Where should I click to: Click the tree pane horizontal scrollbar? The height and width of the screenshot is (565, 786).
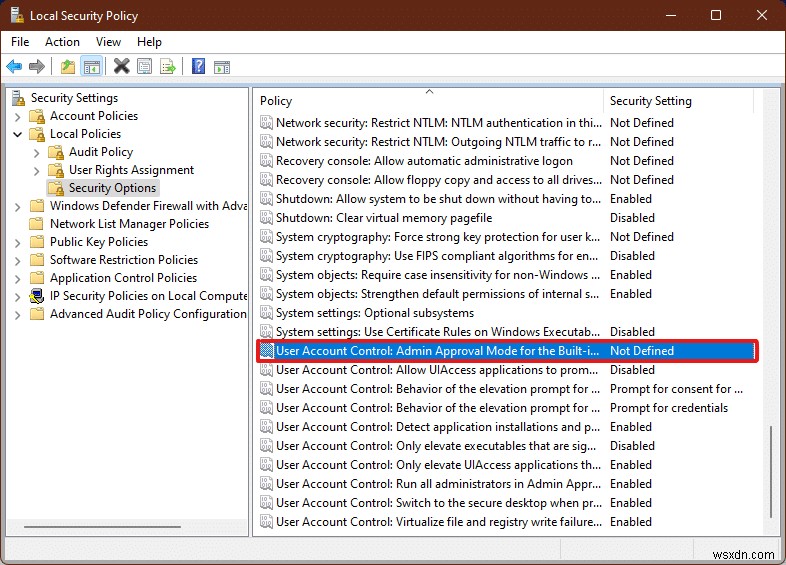tap(102, 527)
